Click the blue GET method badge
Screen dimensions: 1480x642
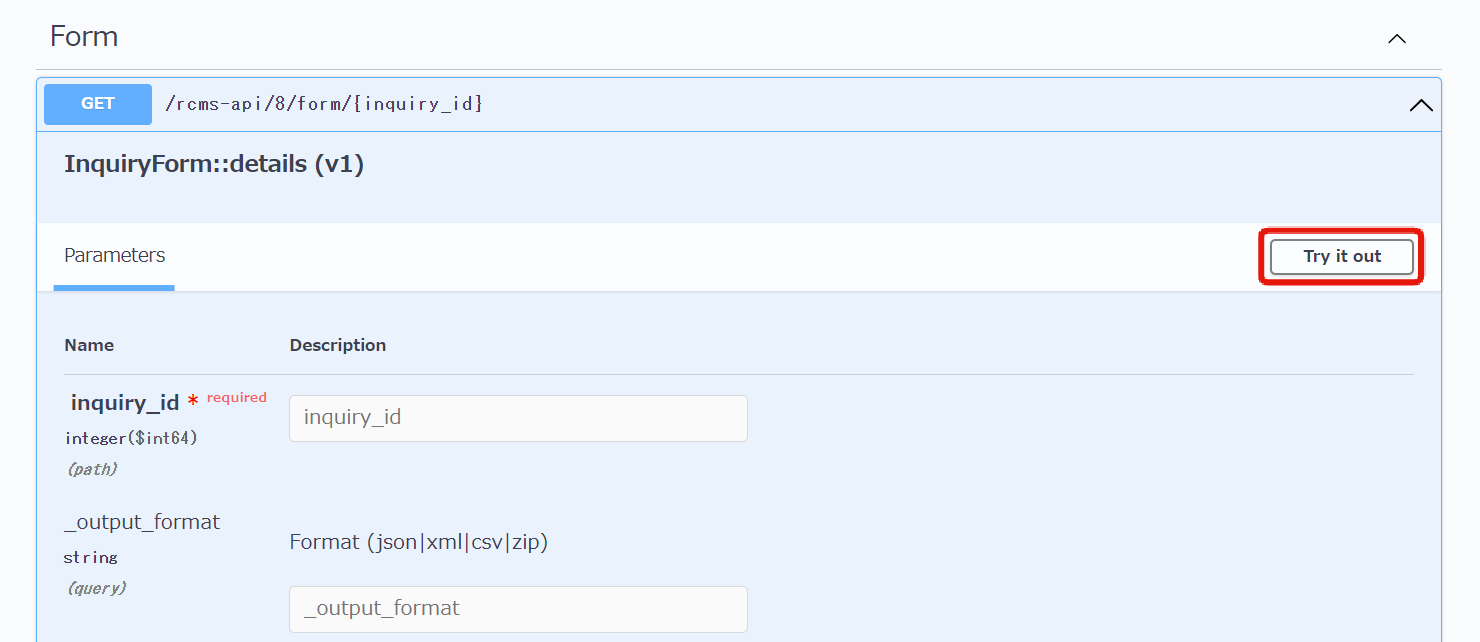97,103
